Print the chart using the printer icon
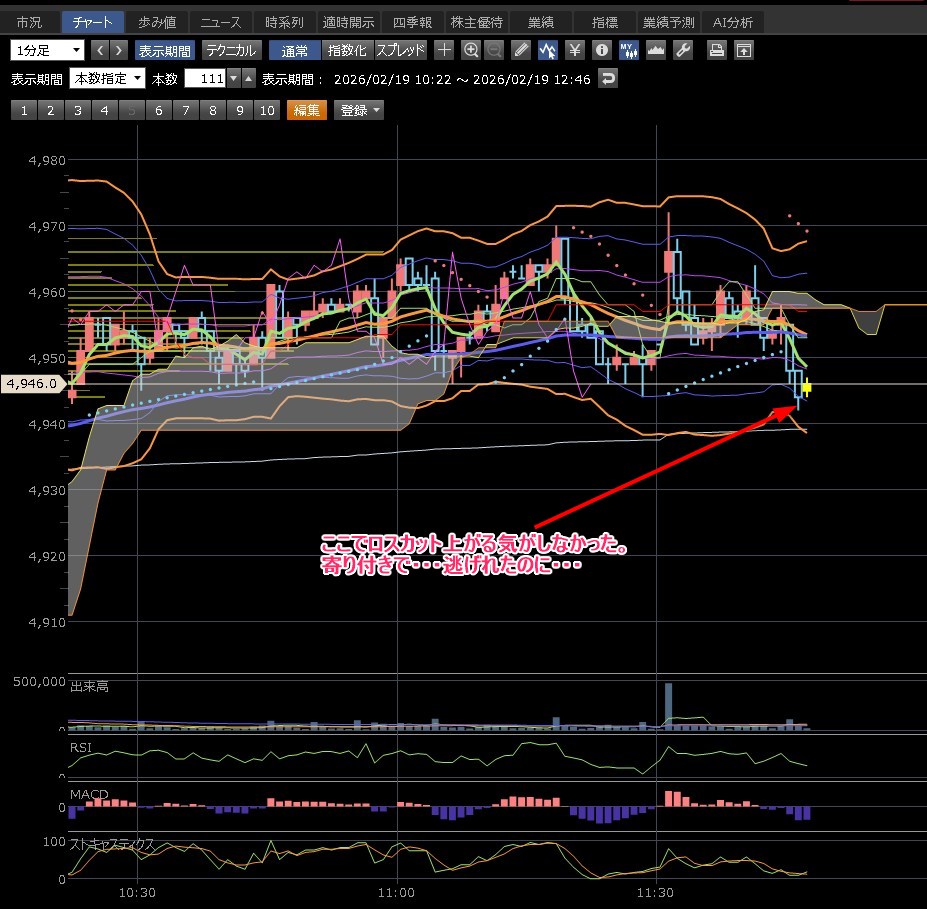927x909 pixels. (x=716, y=50)
